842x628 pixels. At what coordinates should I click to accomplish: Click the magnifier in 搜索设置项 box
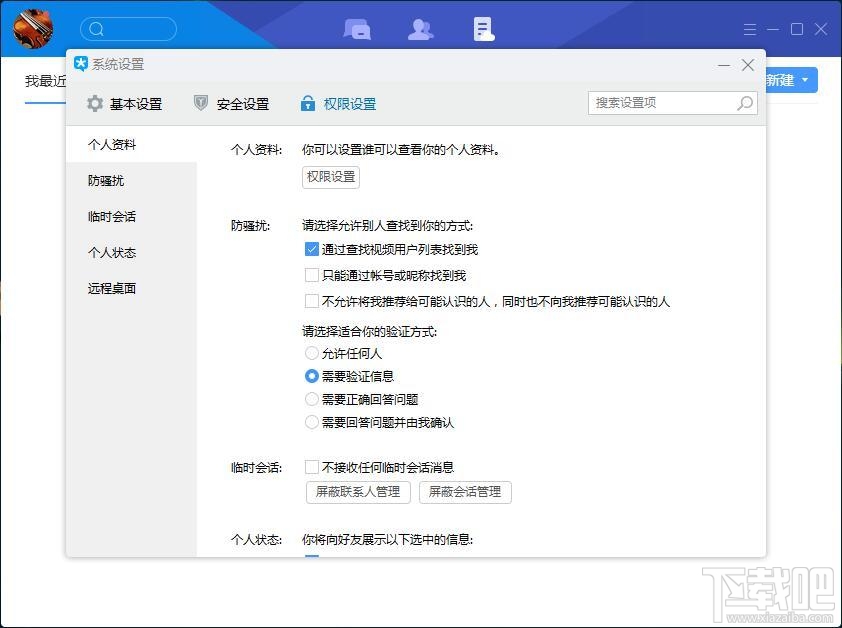744,102
